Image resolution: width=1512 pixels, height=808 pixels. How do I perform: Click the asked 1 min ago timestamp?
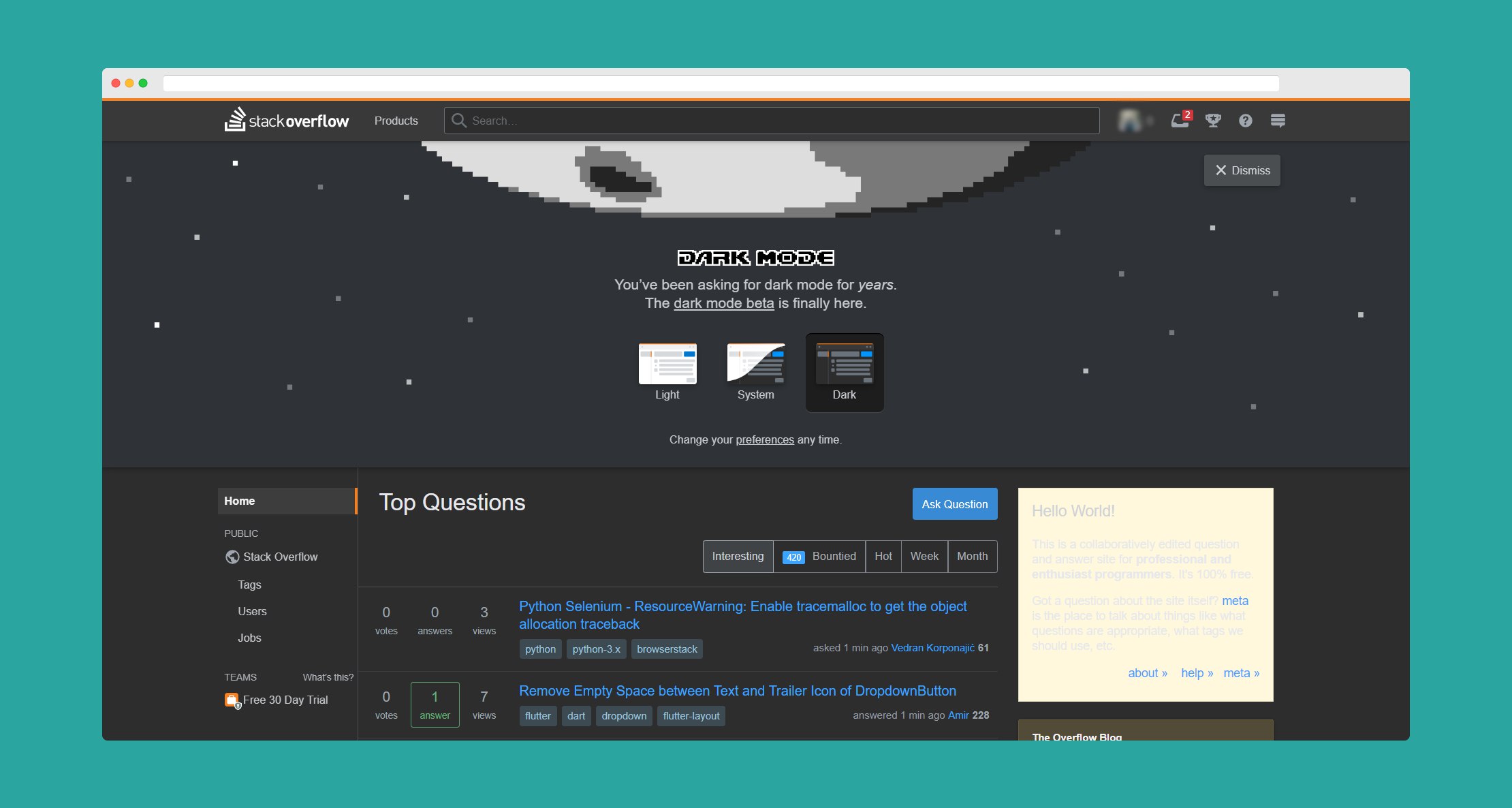coord(850,648)
